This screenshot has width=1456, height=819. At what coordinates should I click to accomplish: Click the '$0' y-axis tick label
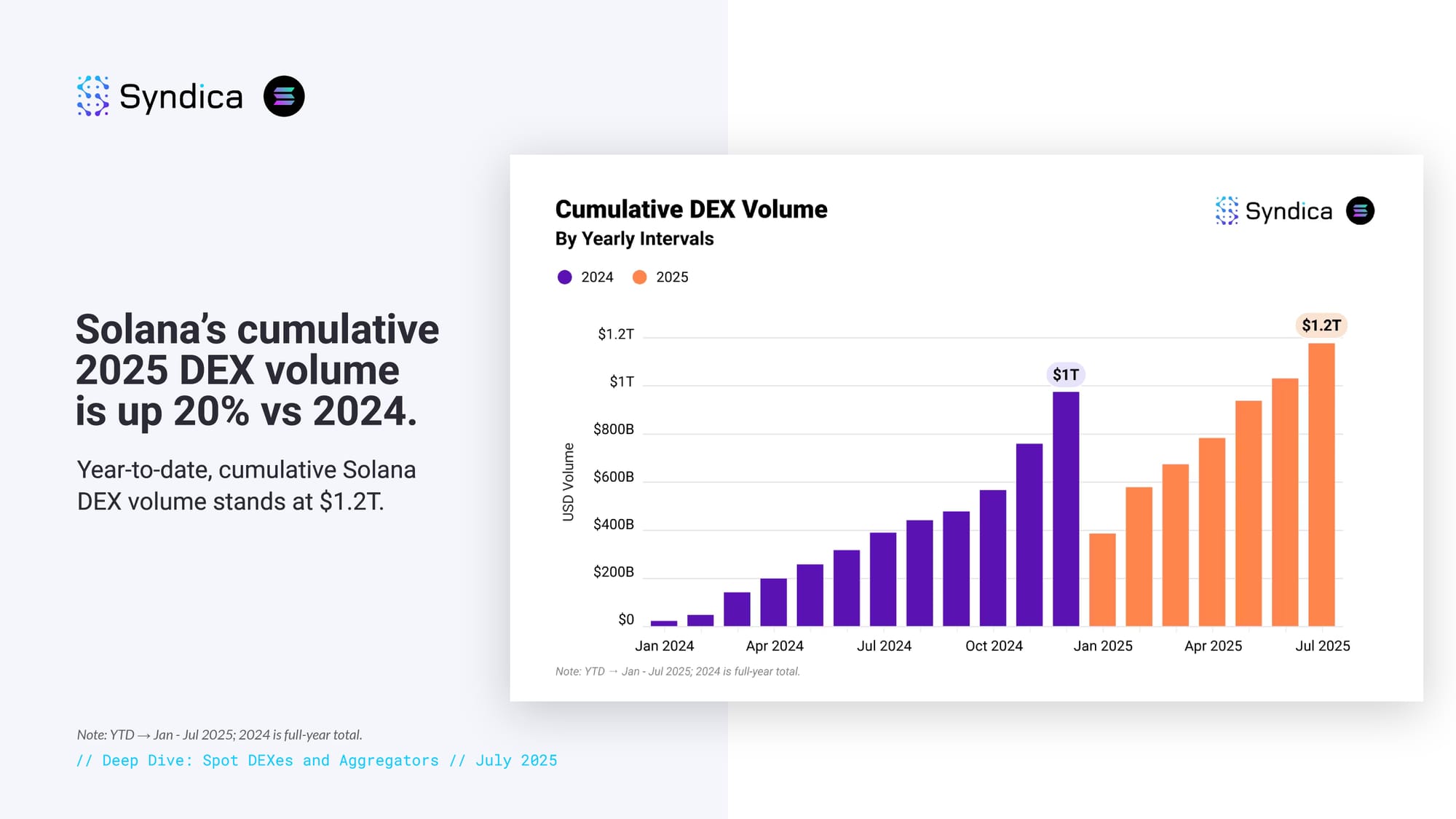coord(626,620)
